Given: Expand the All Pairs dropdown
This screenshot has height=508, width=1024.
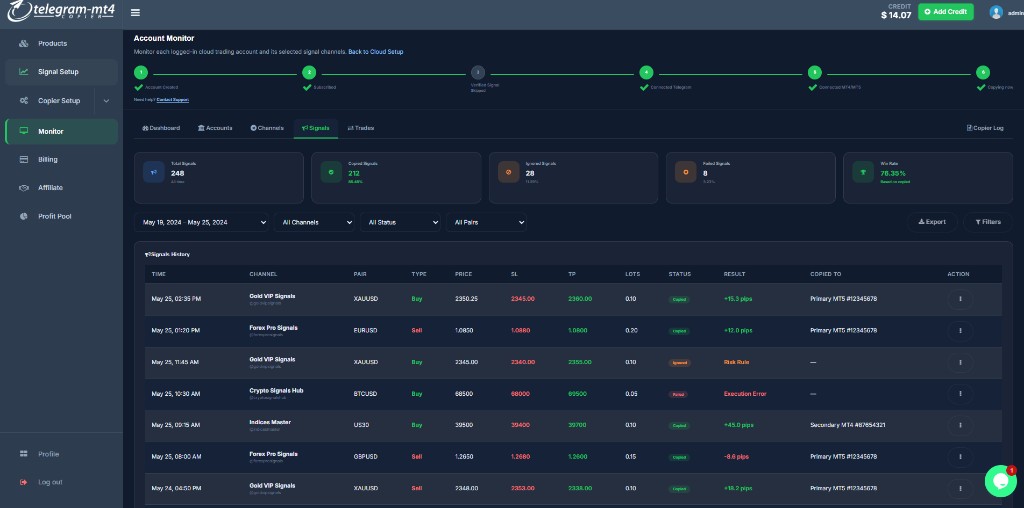Looking at the screenshot, I should [486, 222].
